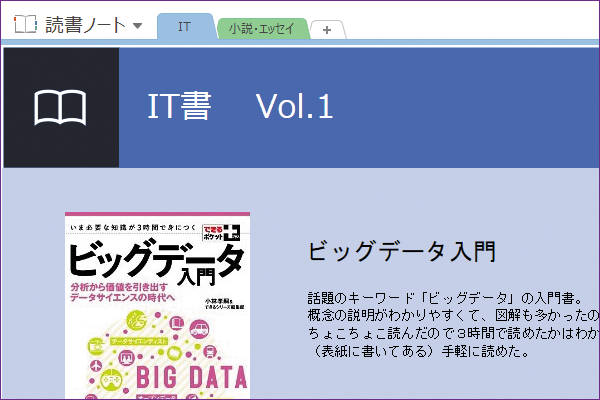Click the 読書ノート notebook name
Screen dimensions: 600x400
(x=85, y=25)
